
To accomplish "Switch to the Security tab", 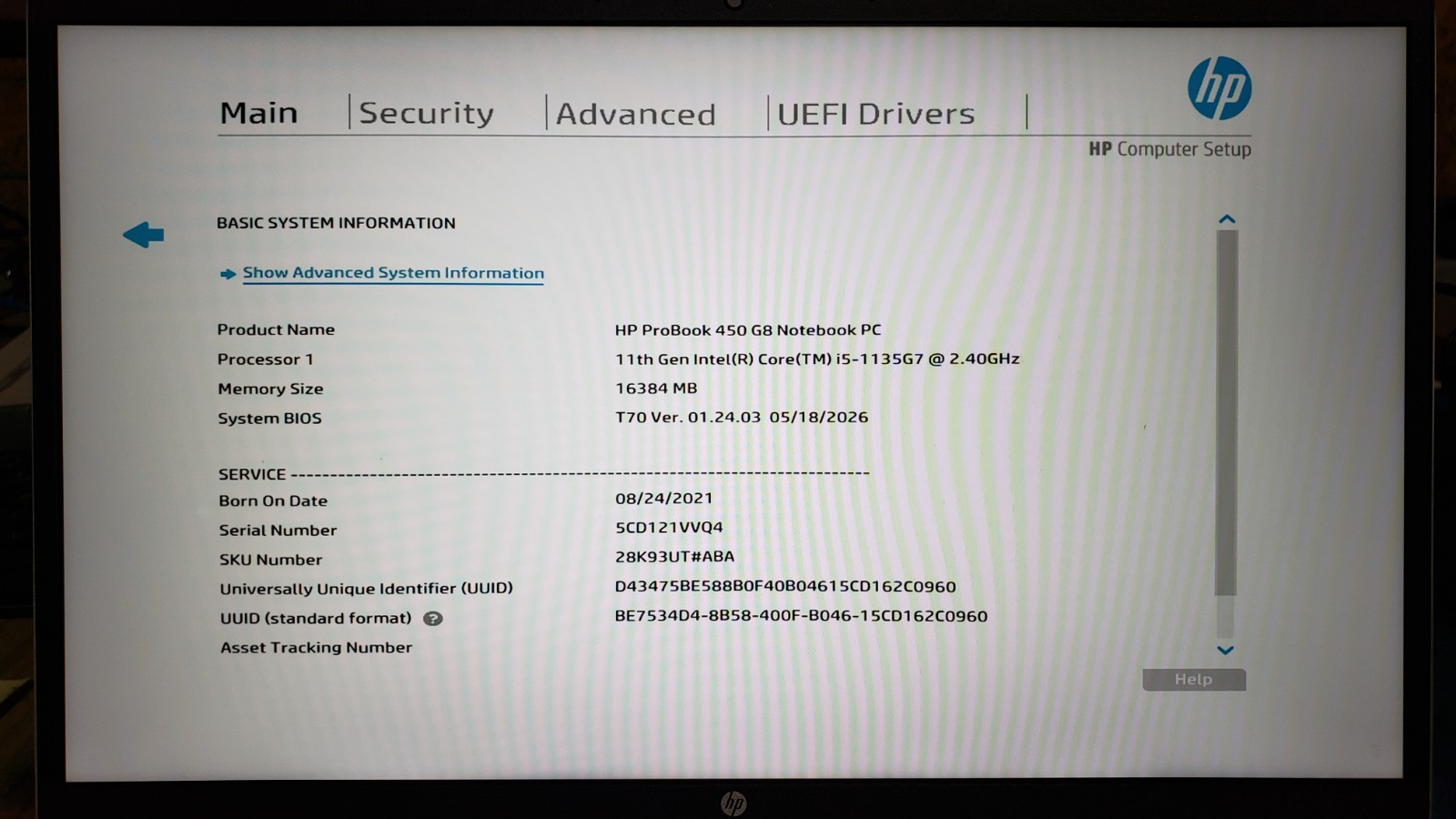I will pyautogui.click(x=426, y=113).
